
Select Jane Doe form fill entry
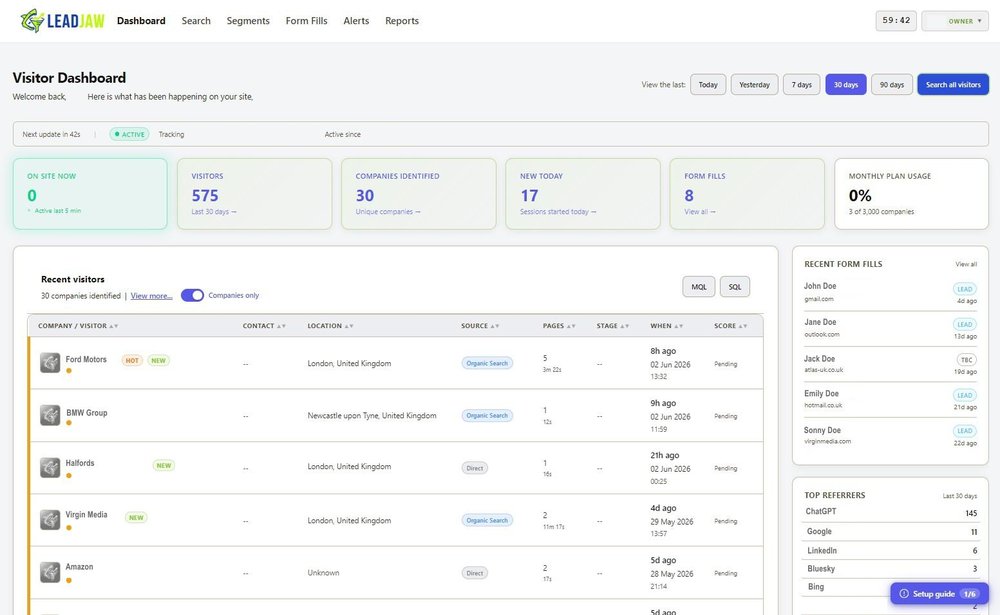[890, 329]
